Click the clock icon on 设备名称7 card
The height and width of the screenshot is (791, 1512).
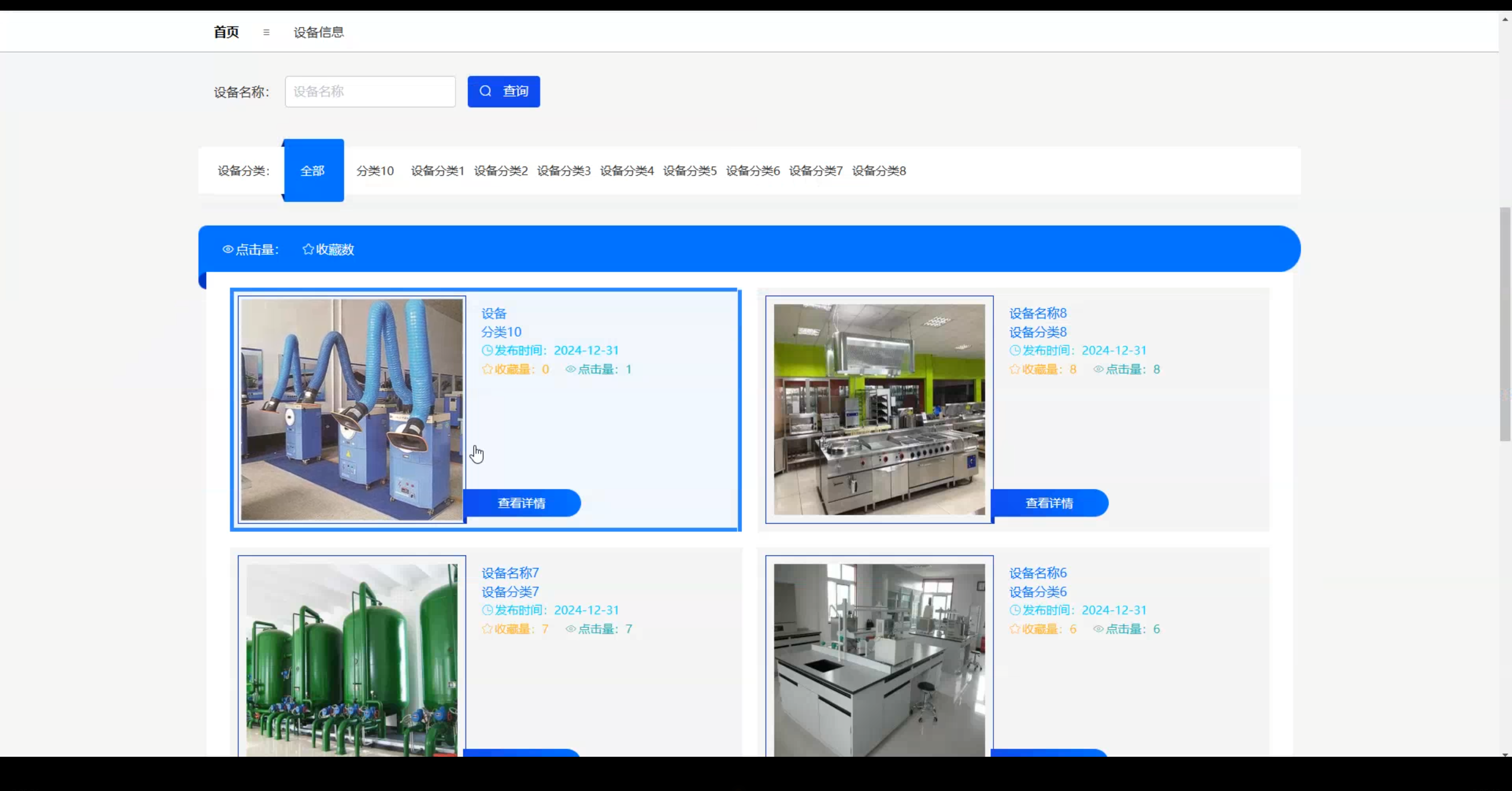[487, 610]
